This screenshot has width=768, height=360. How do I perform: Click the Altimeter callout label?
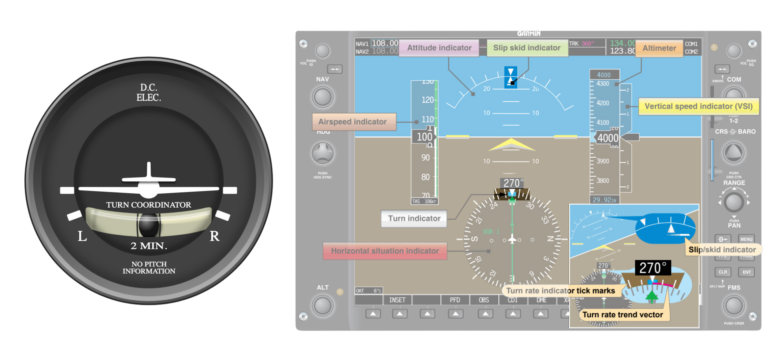(x=659, y=48)
